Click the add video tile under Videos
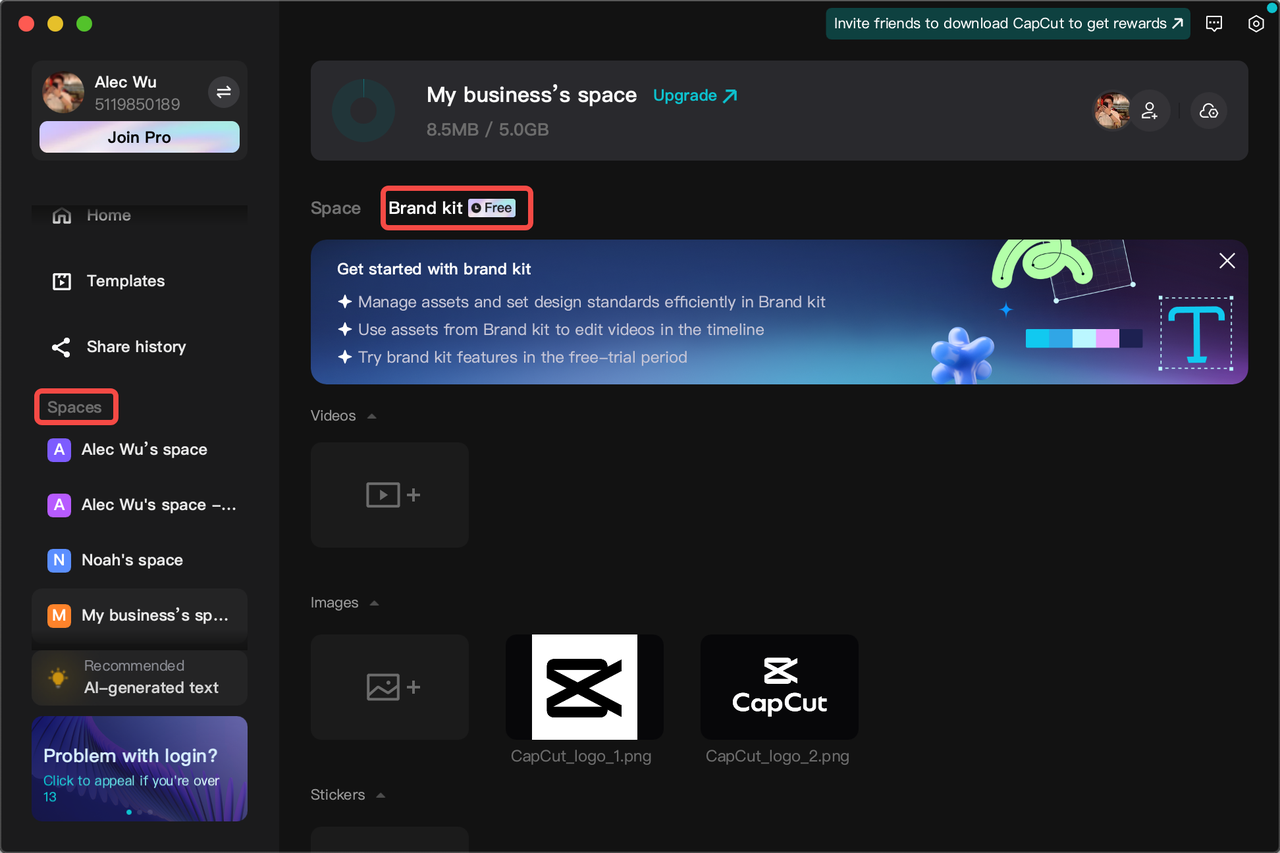Screen dimensions: 1280x853 tap(390, 495)
